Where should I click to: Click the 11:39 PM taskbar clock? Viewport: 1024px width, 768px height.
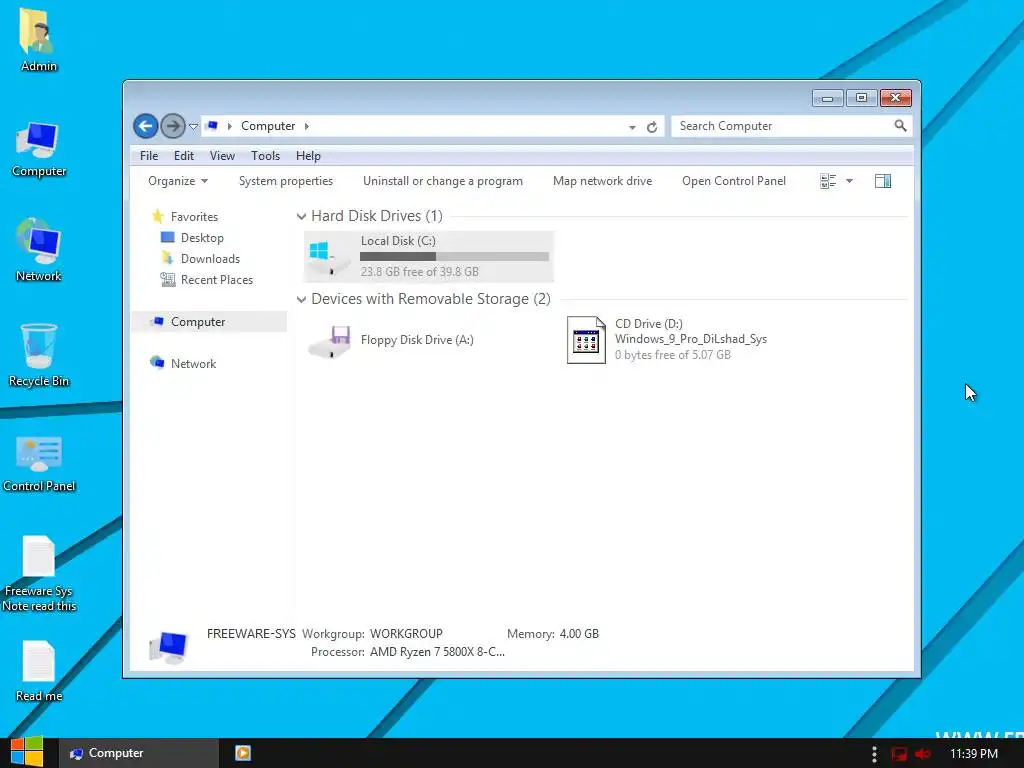pos(974,754)
